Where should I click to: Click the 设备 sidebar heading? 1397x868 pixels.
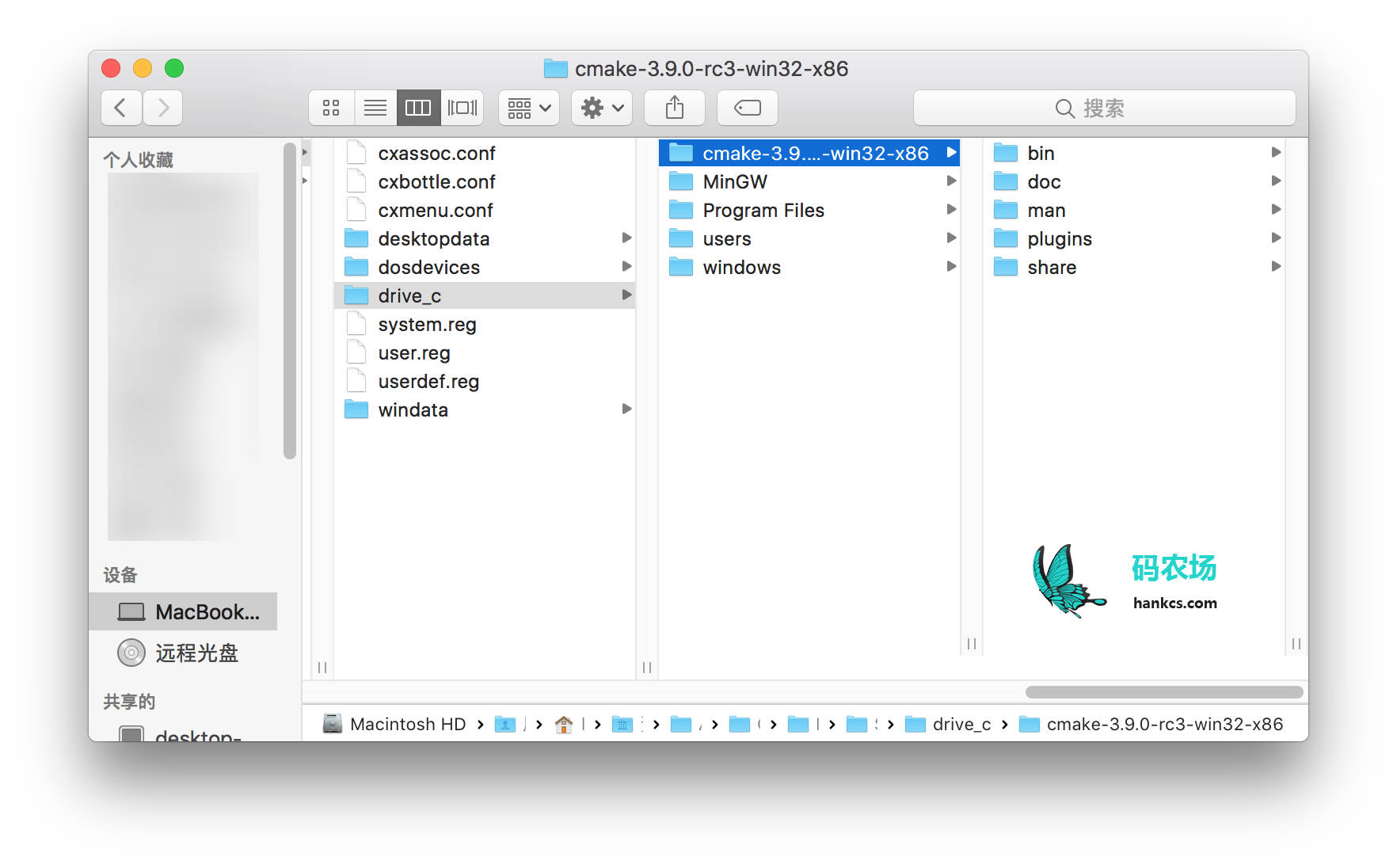click(x=120, y=575)
